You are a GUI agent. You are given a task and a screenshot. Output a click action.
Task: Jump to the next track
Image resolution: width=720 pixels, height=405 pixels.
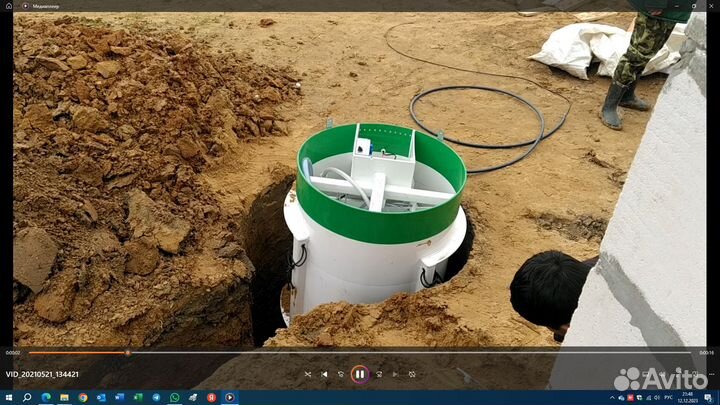(x=395, y=374)
